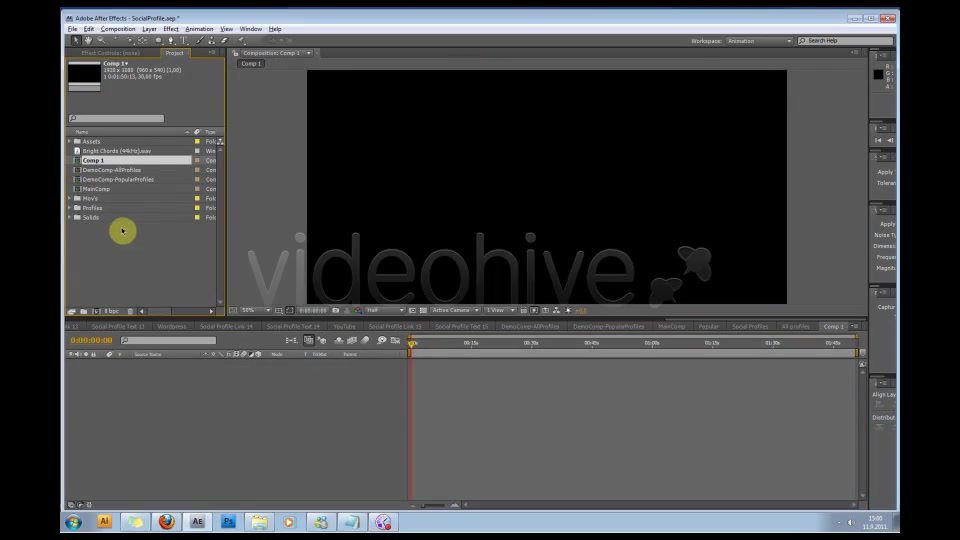This screenshot has height=540, width=960.
Task: Select the Puppet Pin tool
Action: [x=241, y=40]
